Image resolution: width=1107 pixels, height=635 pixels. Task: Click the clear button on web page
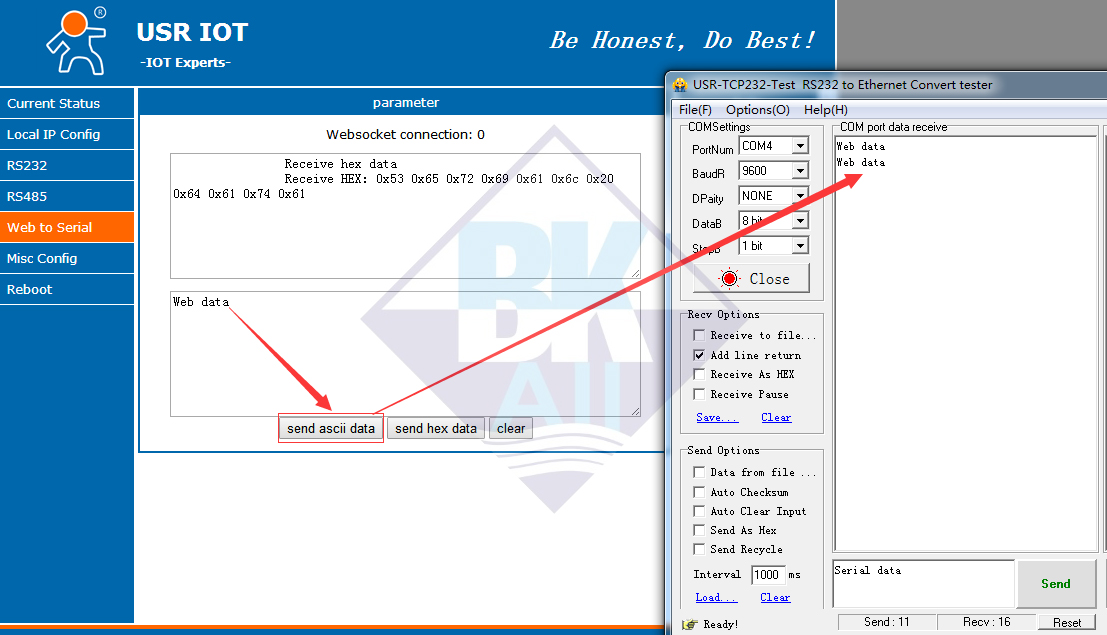(x=510, y=428)
